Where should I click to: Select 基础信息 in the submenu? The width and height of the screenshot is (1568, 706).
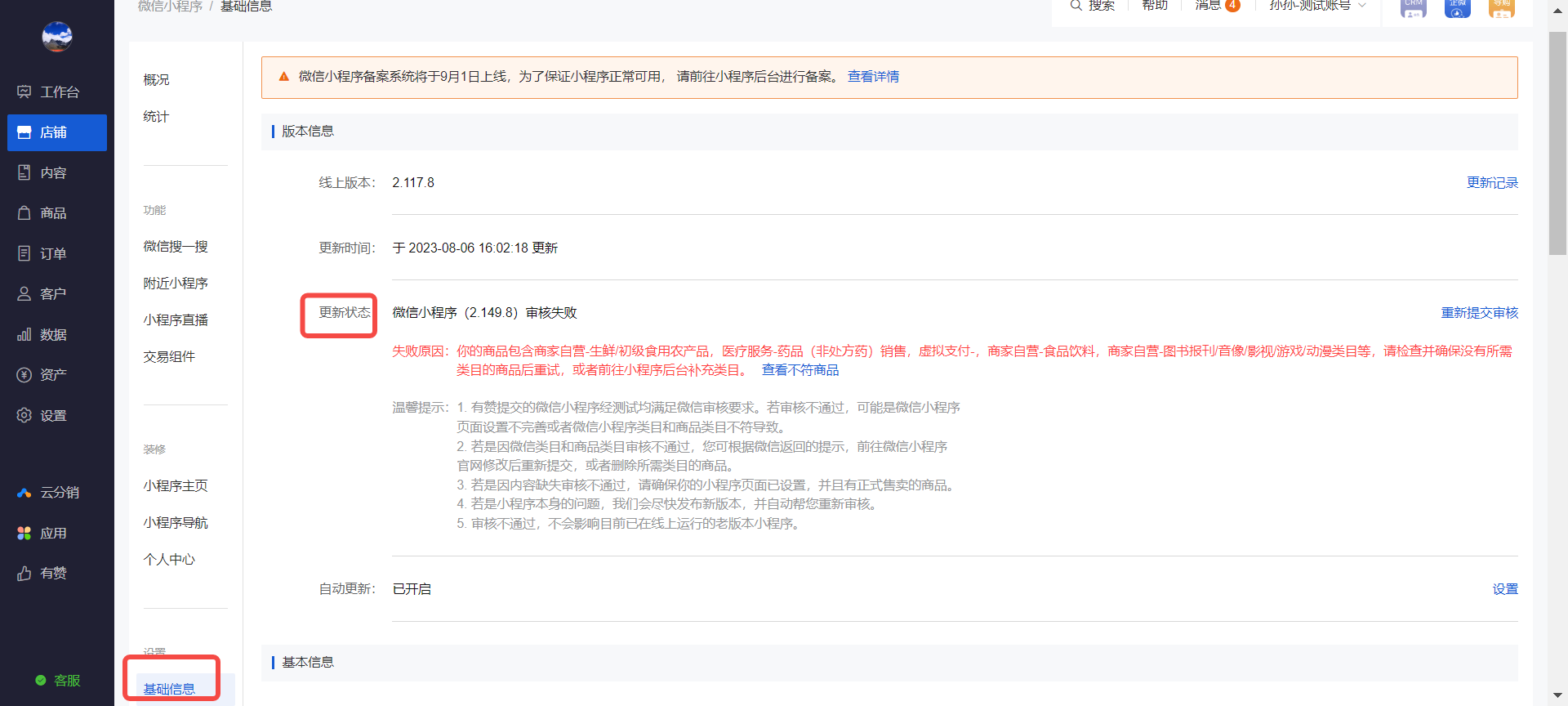[x=169, y=689]
